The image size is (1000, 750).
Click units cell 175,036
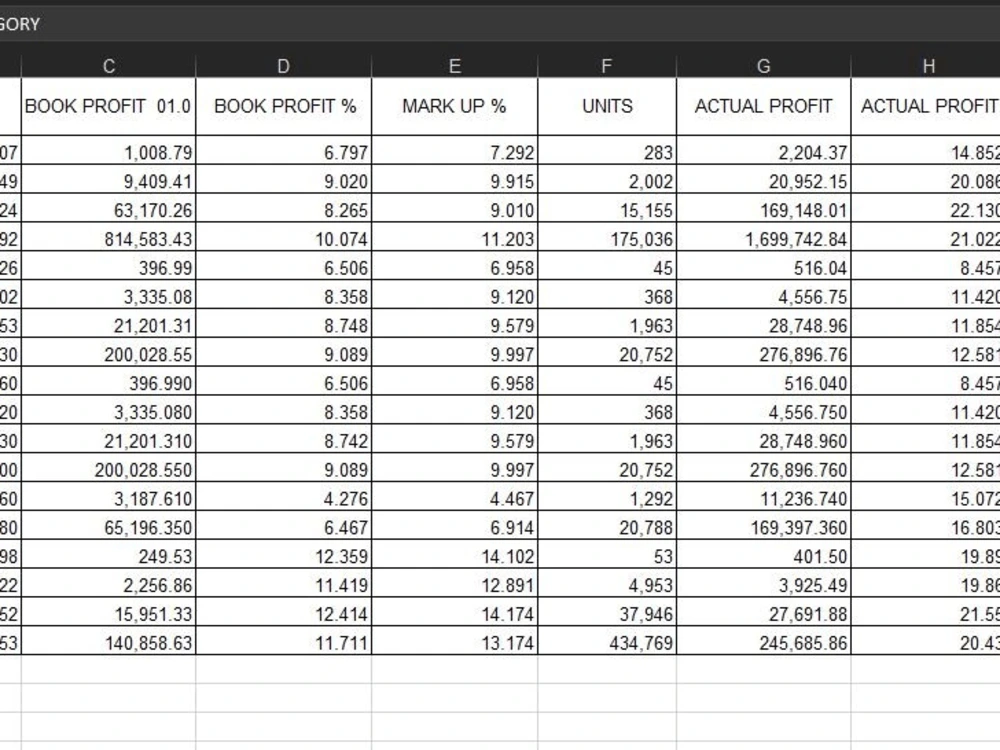pyautogui.click(x=607, y=237)
